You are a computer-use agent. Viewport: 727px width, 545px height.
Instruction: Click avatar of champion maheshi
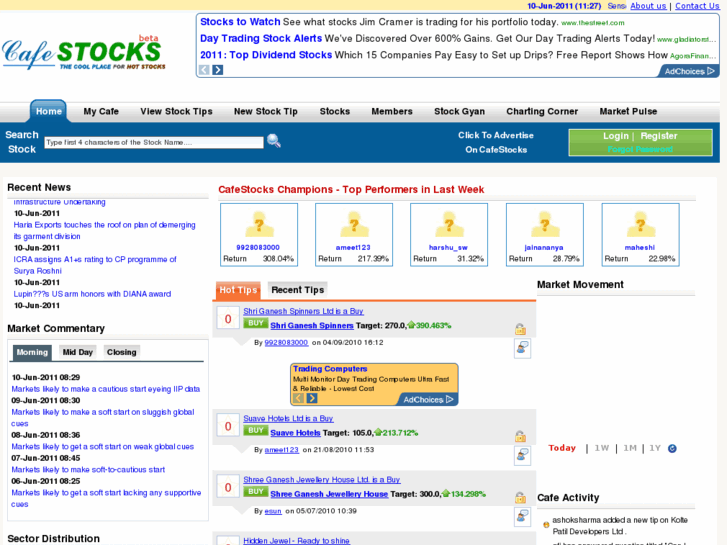point(640,224)
